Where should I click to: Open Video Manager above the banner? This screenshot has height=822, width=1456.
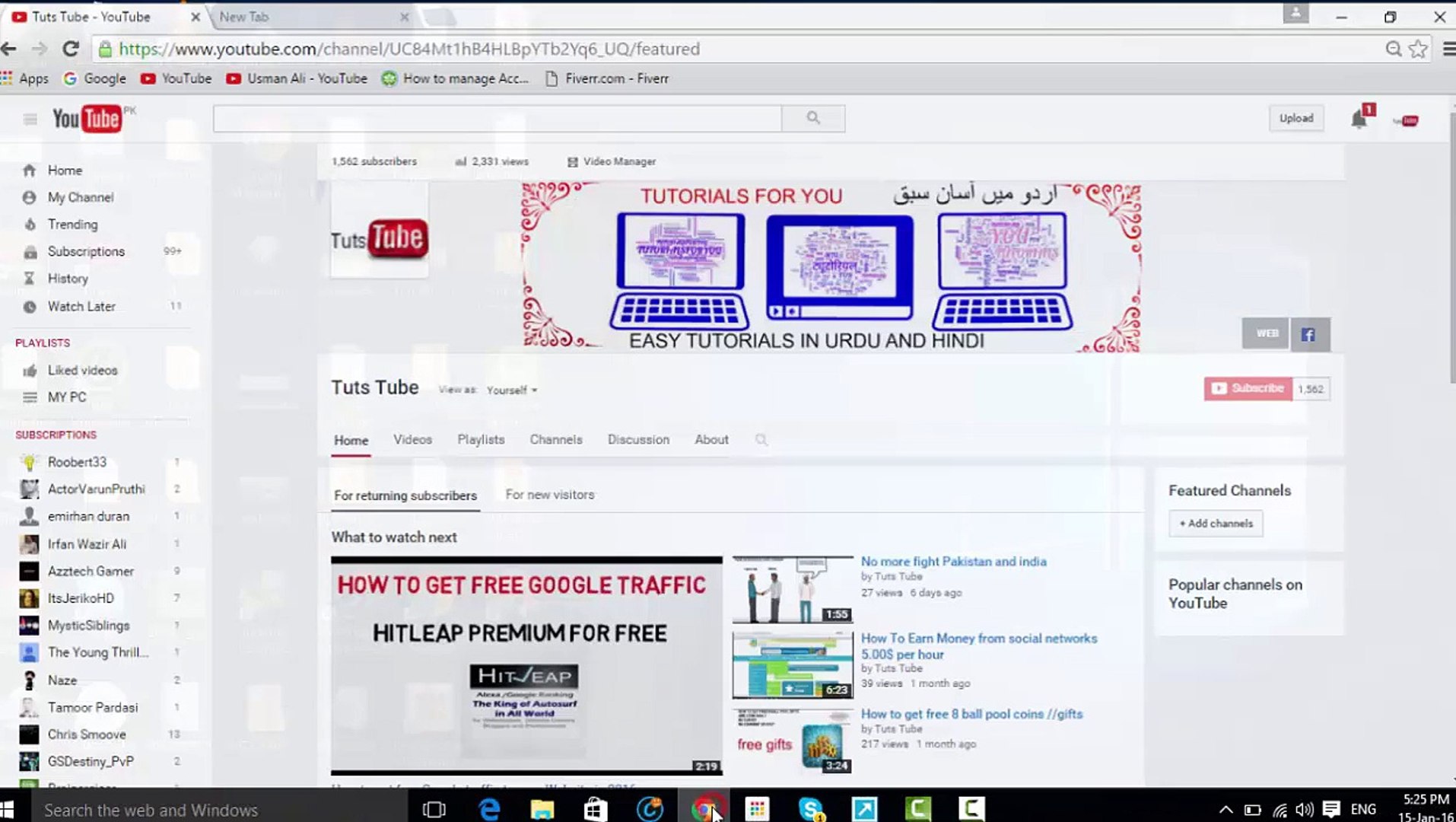tap(620, 161)
